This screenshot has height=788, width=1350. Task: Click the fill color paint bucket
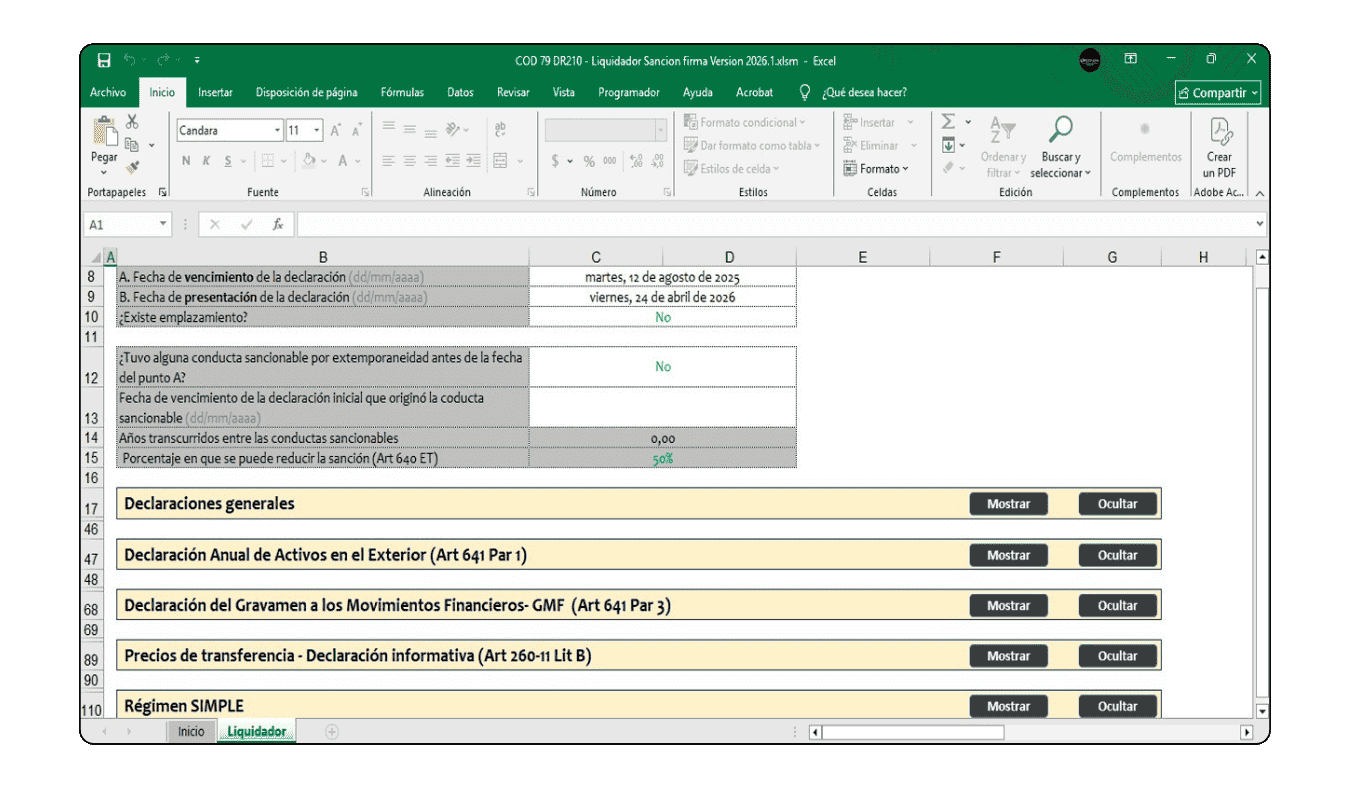click(x=309, y=161)
